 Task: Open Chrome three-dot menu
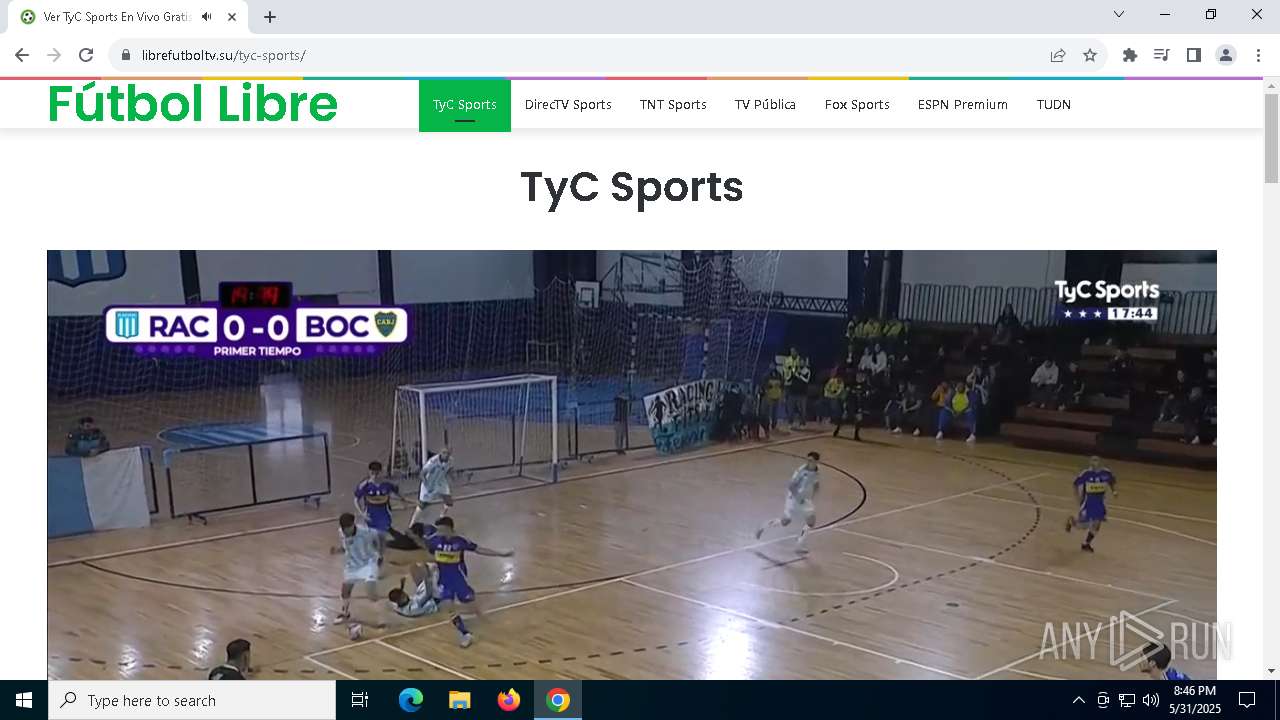(1258, 55)
